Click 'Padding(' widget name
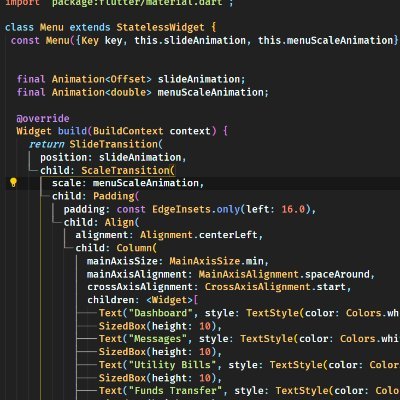Image resolution: width=400 pixels, height=400 pixels. [x=116, y=196]
